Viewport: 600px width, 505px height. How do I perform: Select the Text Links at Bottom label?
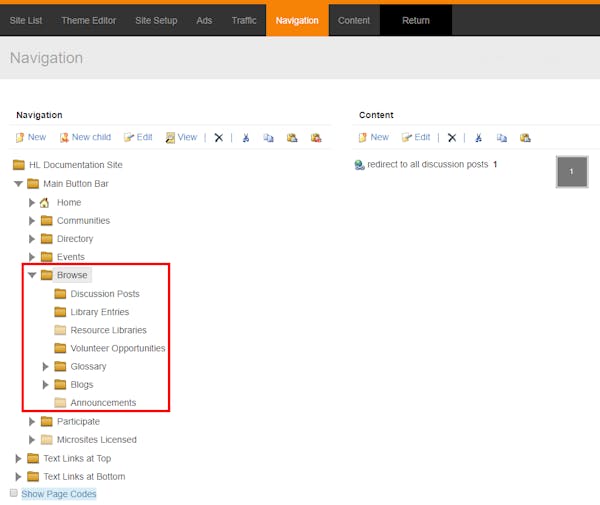click(x=84, y=477)
